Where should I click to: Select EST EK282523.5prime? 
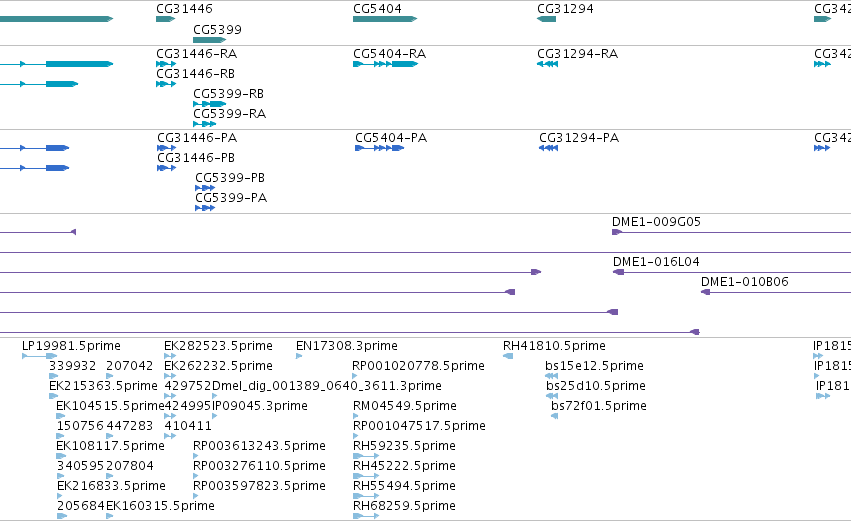tap(218, 346)
